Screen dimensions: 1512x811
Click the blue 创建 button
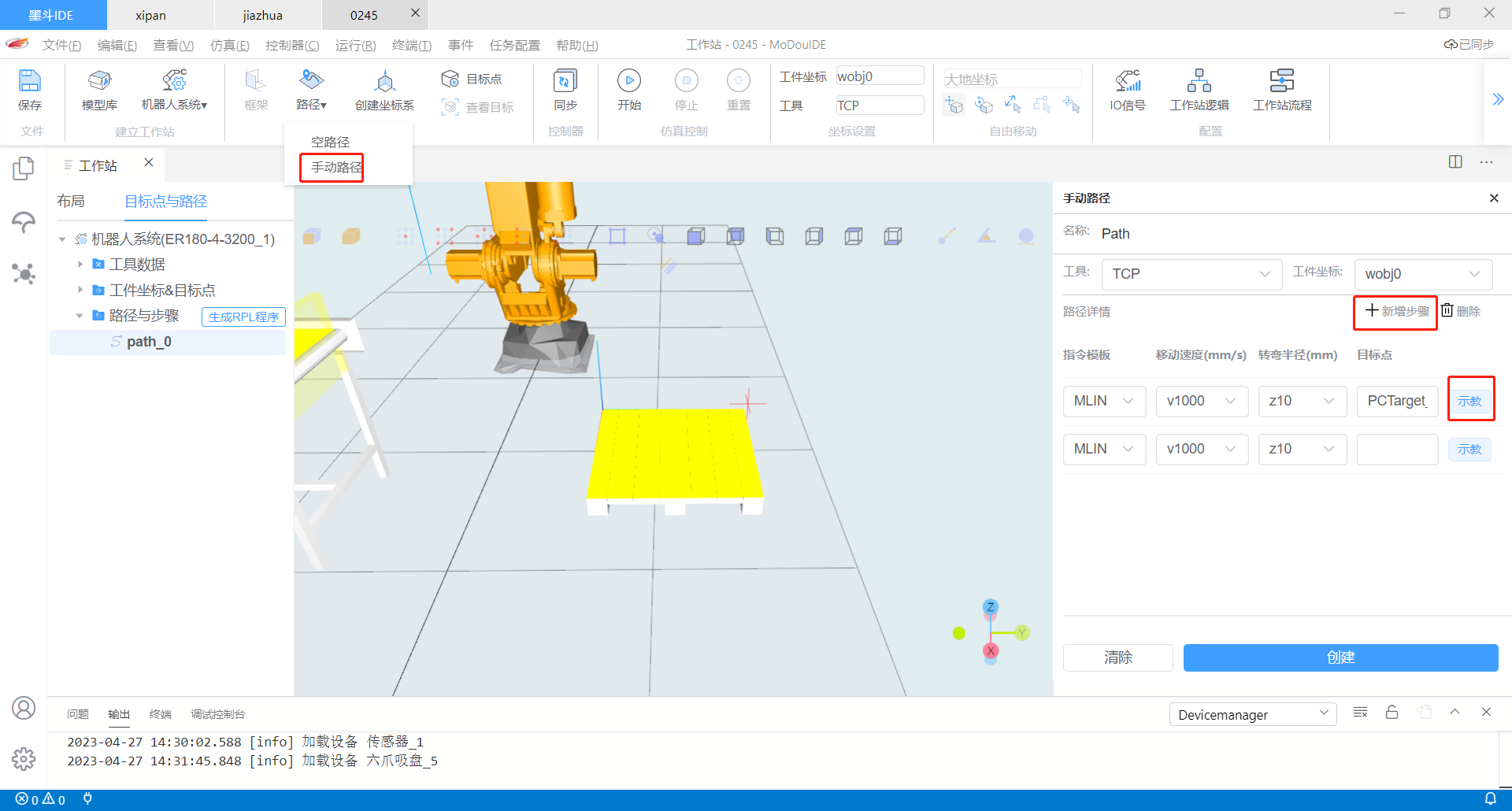pyautogui.click(x=1340, y=657)
